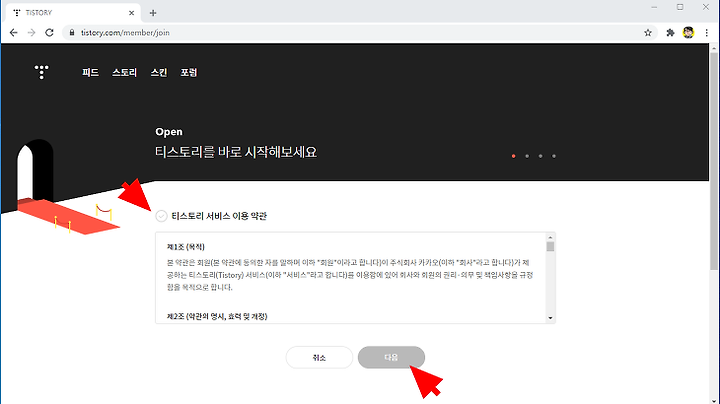Click the 취소 button
Viewport: 720px width, 404px height.
319,358
